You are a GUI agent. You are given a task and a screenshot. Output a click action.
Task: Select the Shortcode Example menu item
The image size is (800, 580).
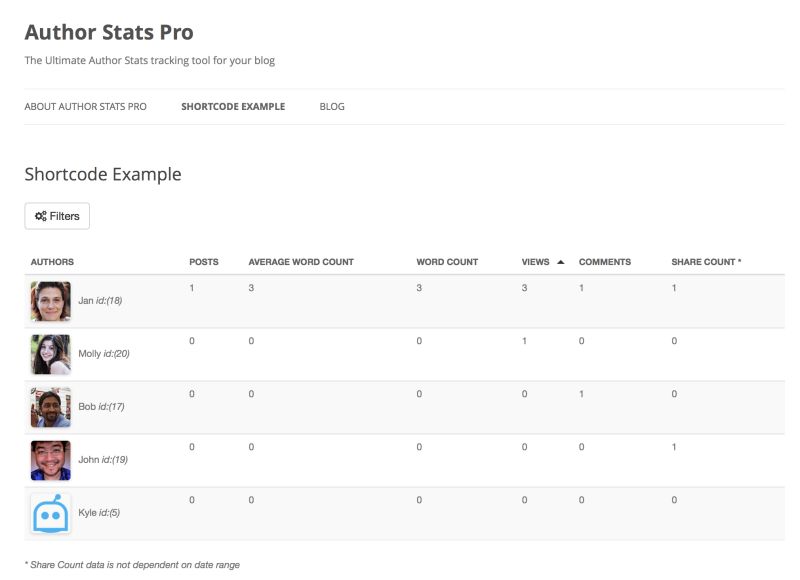pyautogui.click(x=233, y=107)
